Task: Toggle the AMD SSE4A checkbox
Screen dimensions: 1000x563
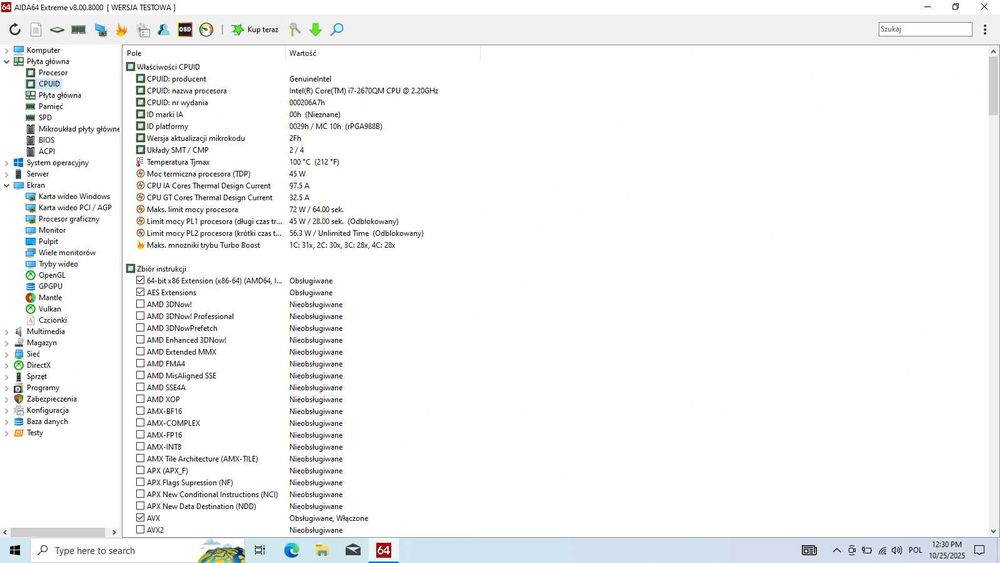Action: click(x=140, y=387)
